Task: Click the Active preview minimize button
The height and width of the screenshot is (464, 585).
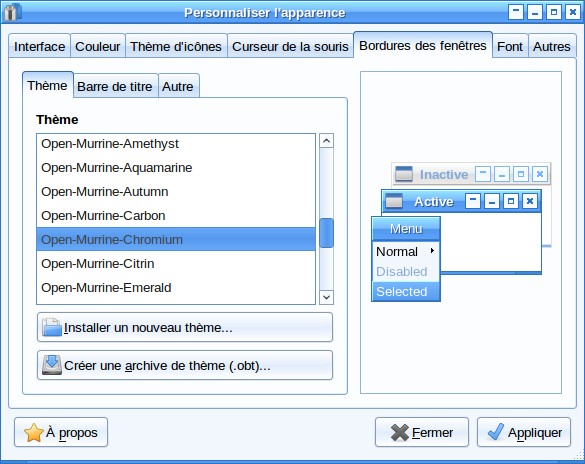Action: pos(492,201)
